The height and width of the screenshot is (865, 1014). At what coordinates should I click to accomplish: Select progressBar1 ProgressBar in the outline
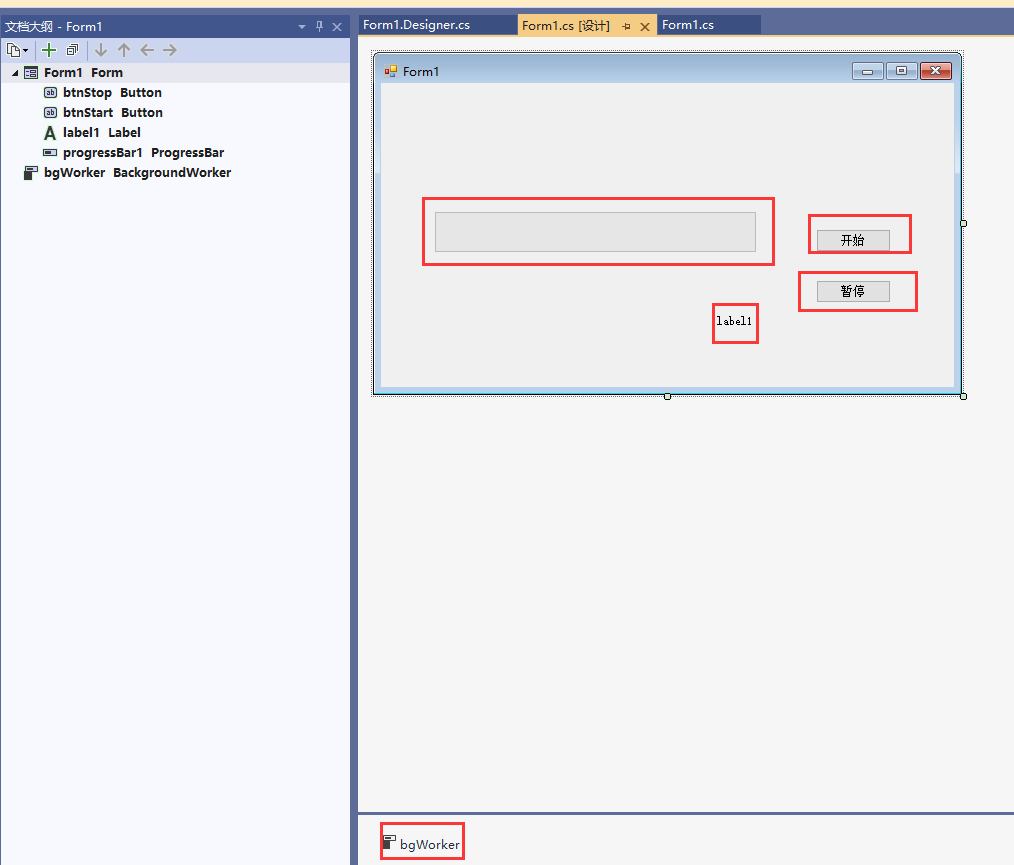tap(144, 153)
